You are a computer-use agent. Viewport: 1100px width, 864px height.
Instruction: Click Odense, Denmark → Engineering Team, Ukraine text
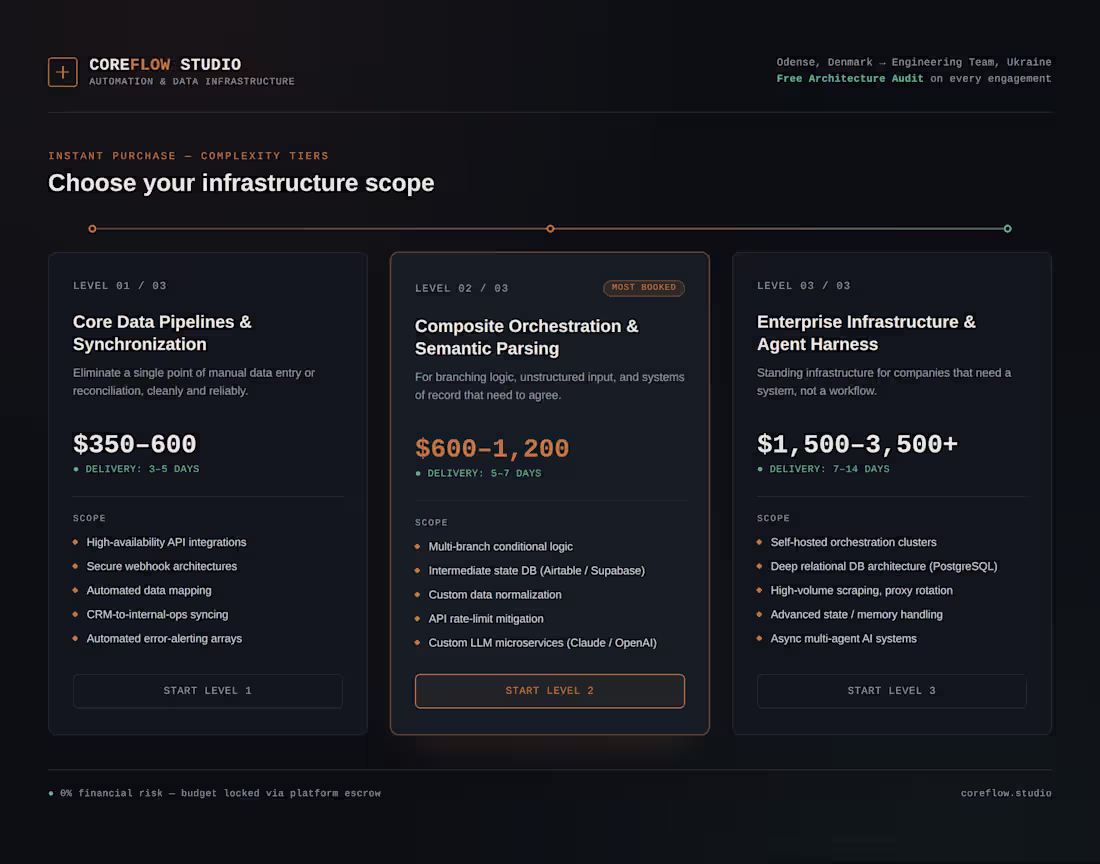pos(913,62)
